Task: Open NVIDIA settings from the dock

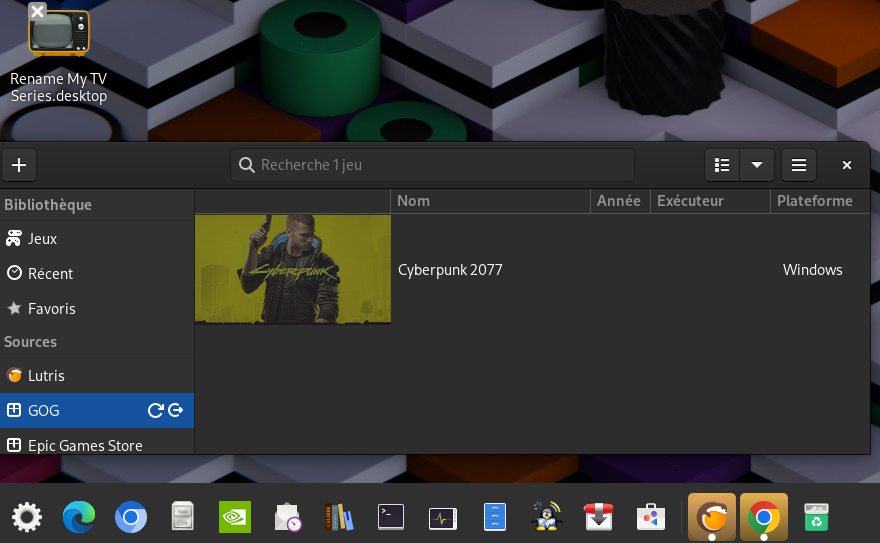Action: click(x=235, y=517)
